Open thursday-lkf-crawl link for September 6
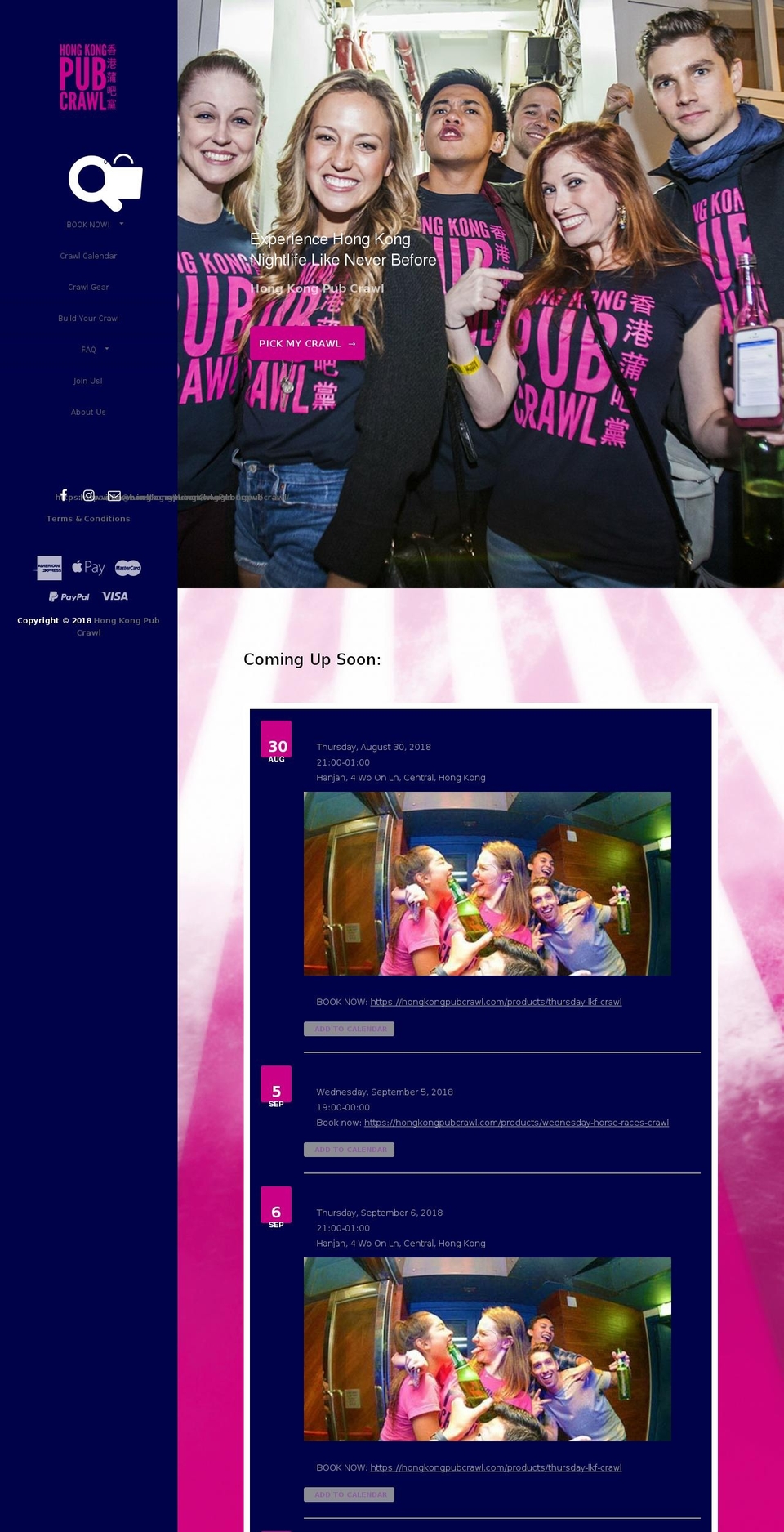The height and width of the screenshot is (1532, 784). pyautogui.click(x=496, y=1467)
